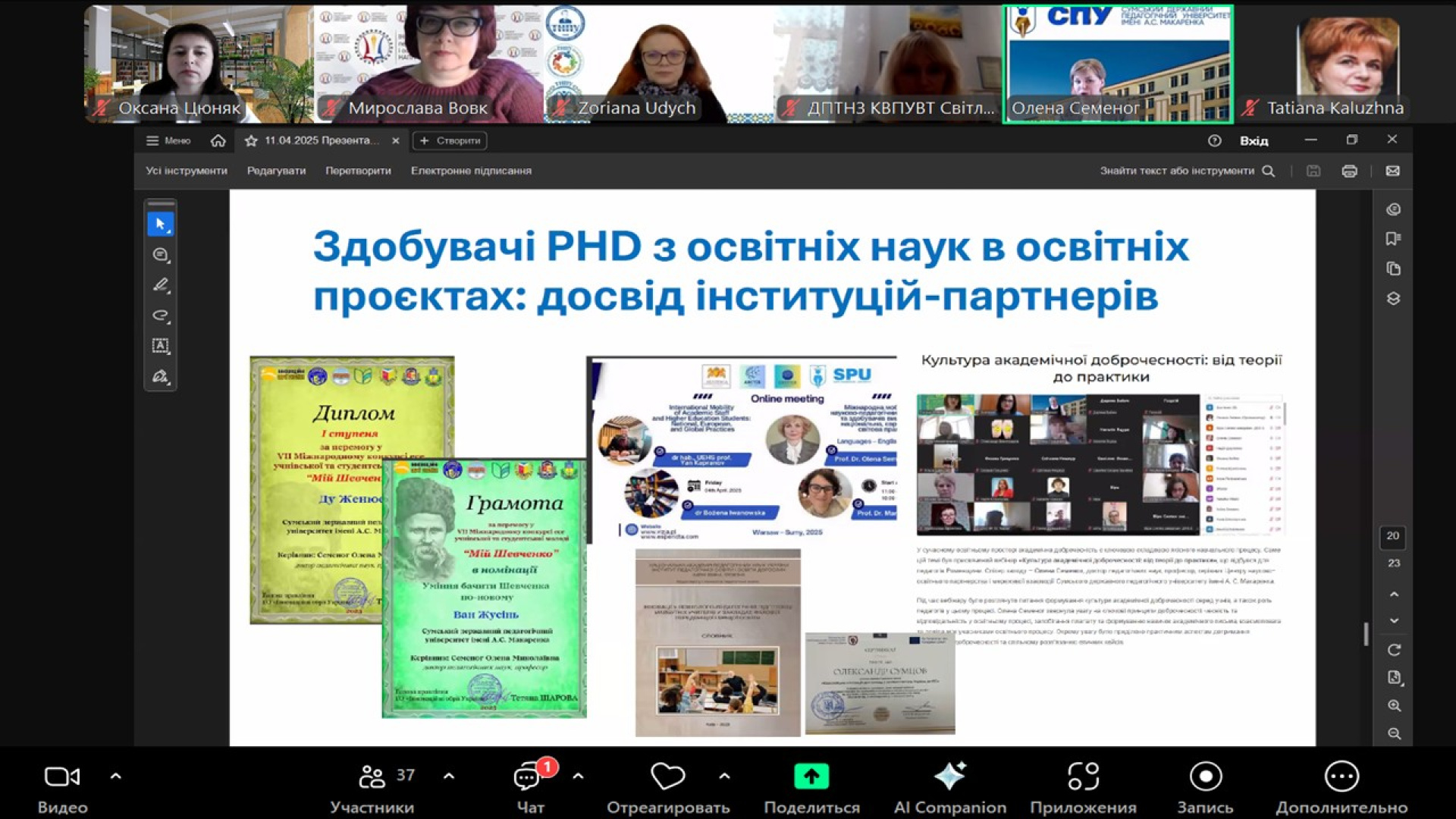Open Дополнительно more options
Screen dimensions: 1456x819
point(1341,787)
